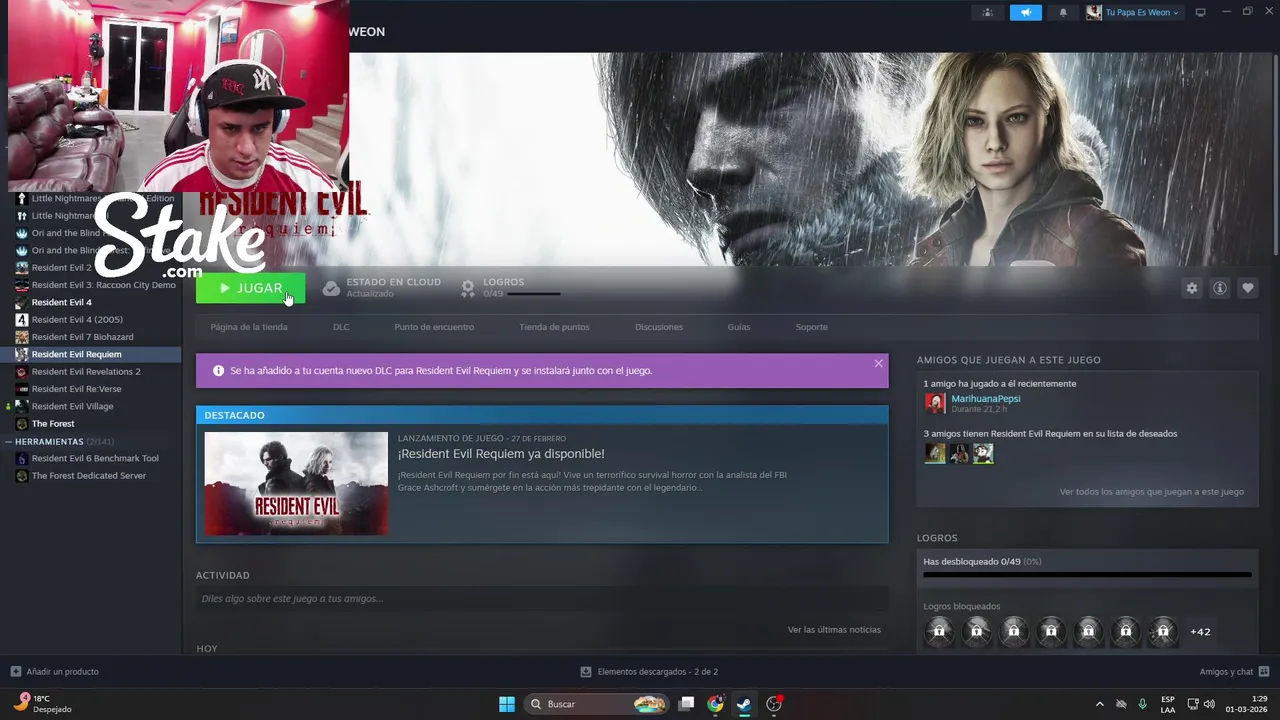This screenshot has height=720, width=1280.
Task: Open the Logros trophy icon
Action: pyautogui.click(x=467, y=288)
